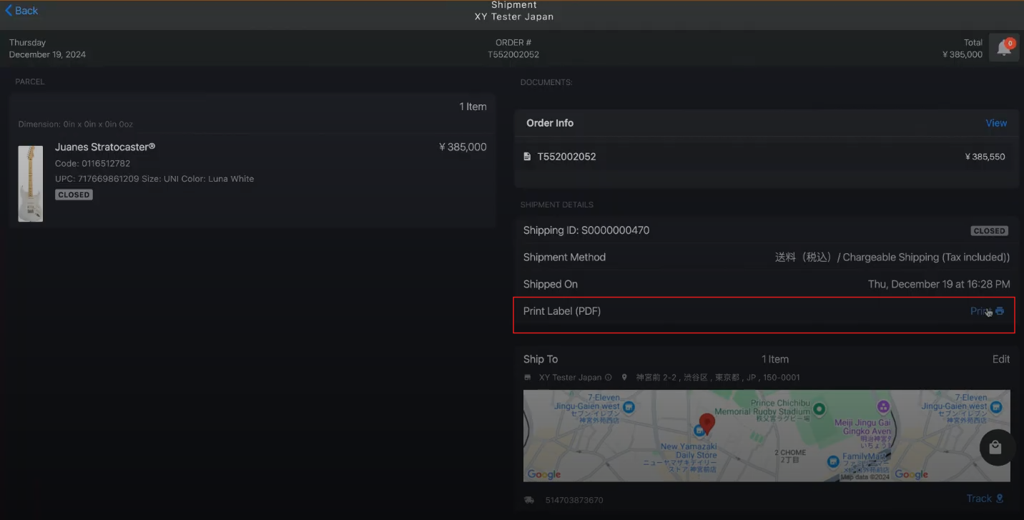Click the store icon before XY Tester Japan
The height and width of the screenshot is (520, 1024).
tap(528, 378)
